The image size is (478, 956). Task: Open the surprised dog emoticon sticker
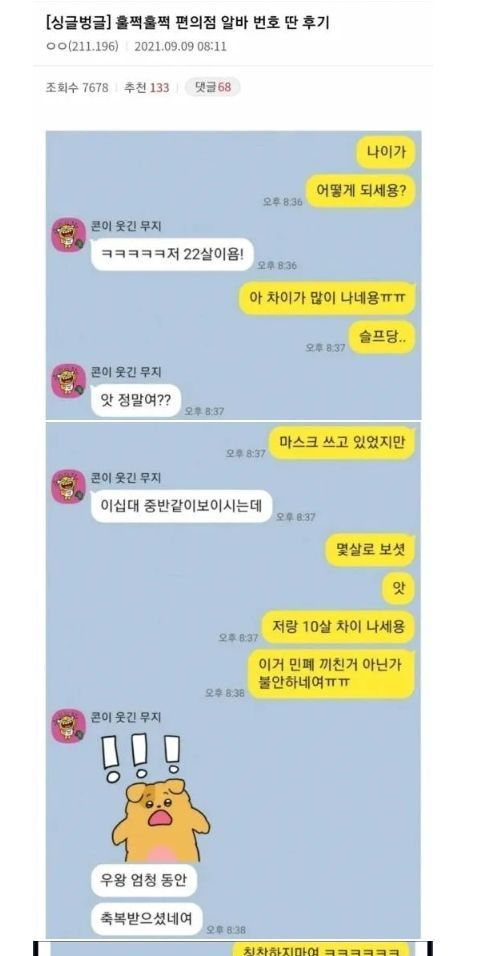[156, 798]
